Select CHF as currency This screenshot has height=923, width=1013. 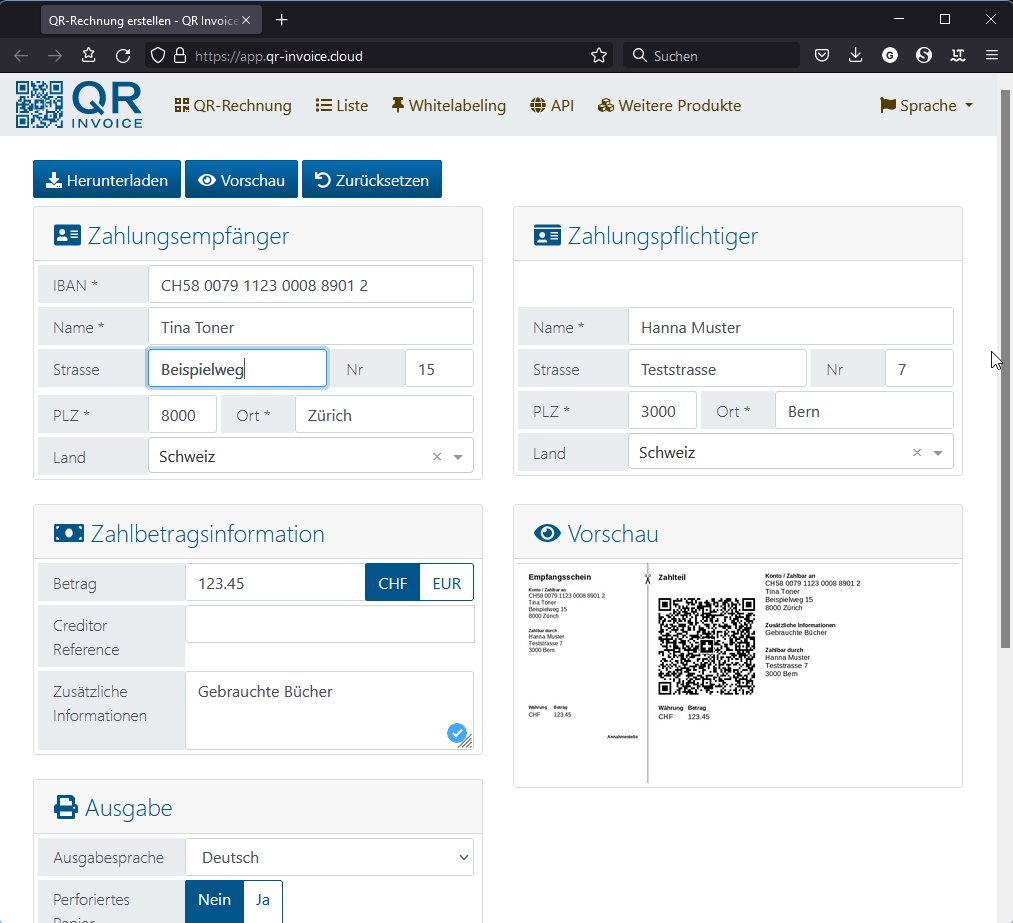point(392,583)
